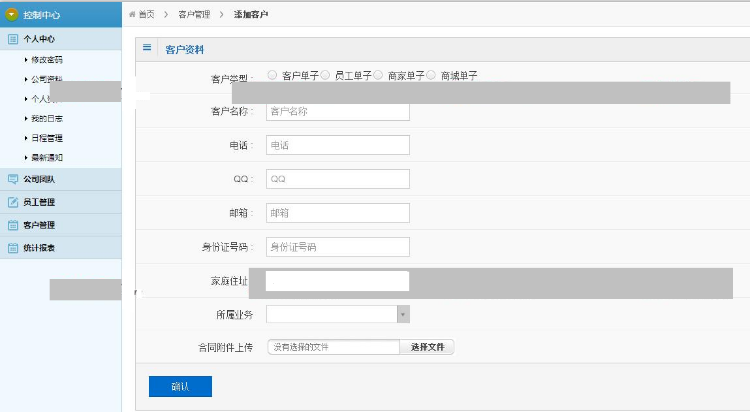Focus the 客户名称 input field
Image resolution: width=750 pixels, height=412 pixels.
(338, 111)
